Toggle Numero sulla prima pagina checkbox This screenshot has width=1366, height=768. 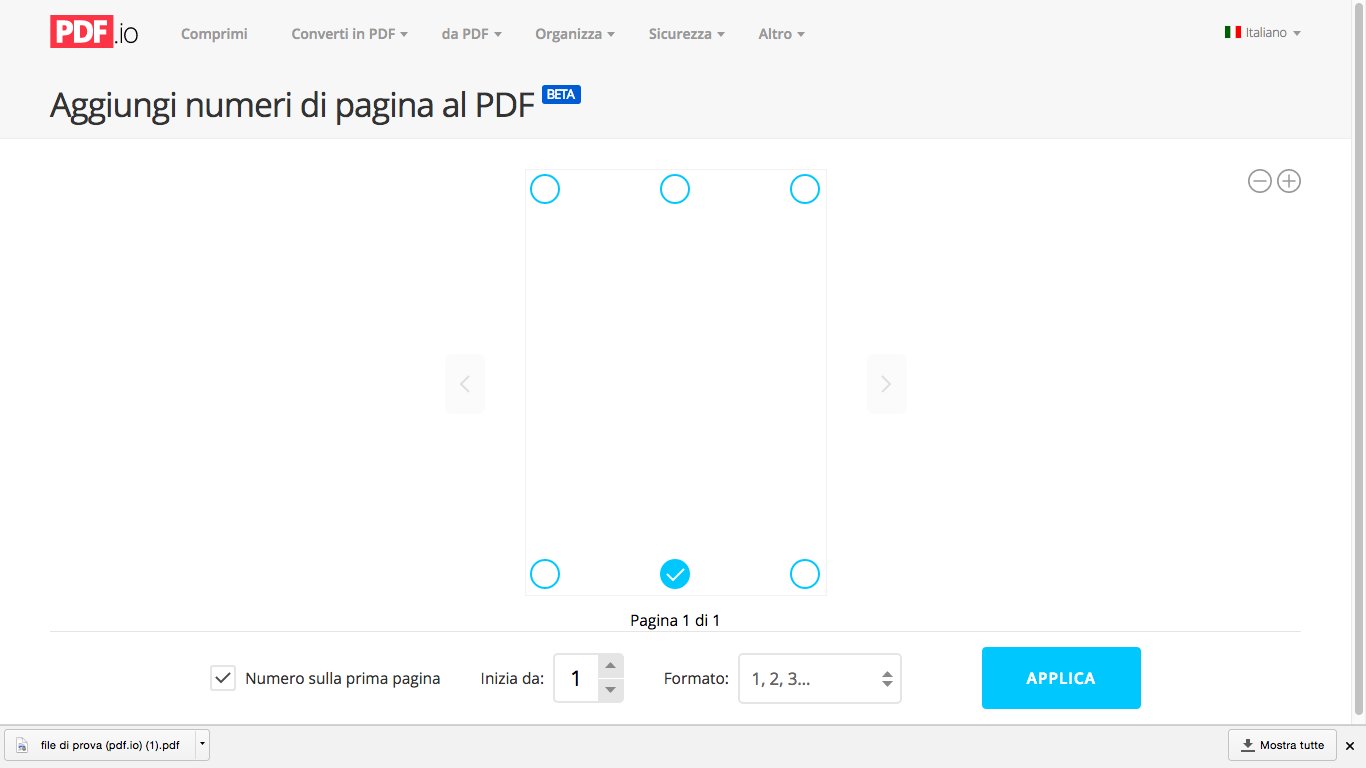tap(223, 678)
